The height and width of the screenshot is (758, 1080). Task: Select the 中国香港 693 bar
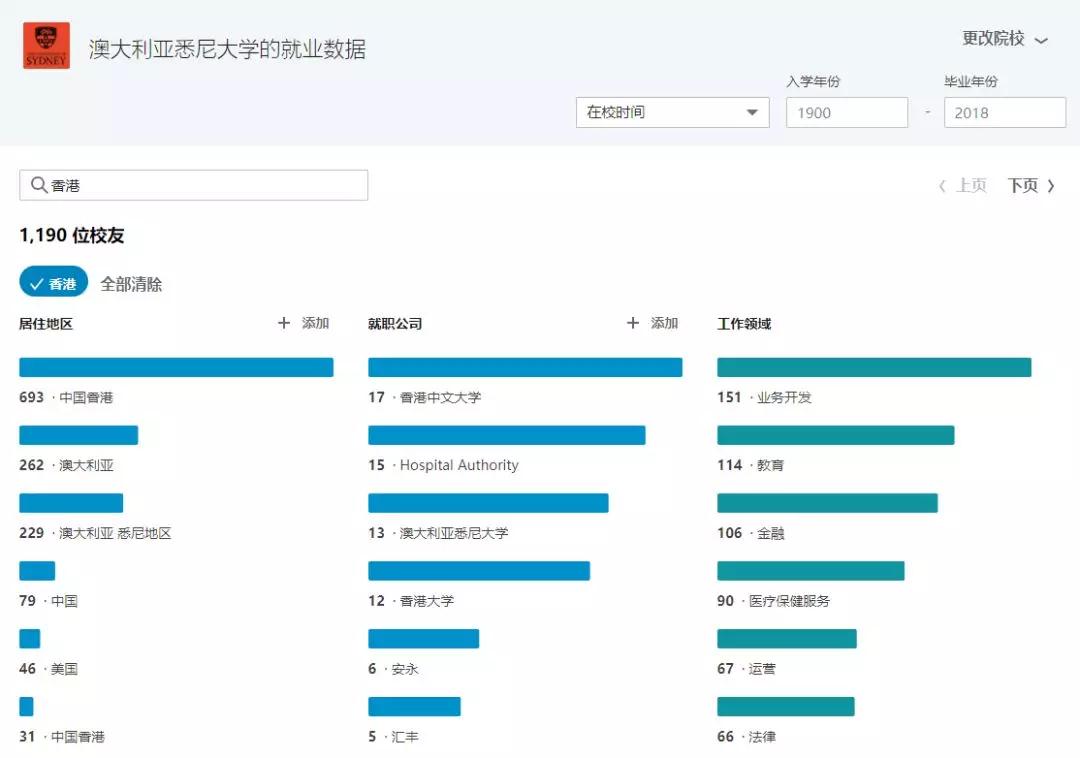(176, 367)
